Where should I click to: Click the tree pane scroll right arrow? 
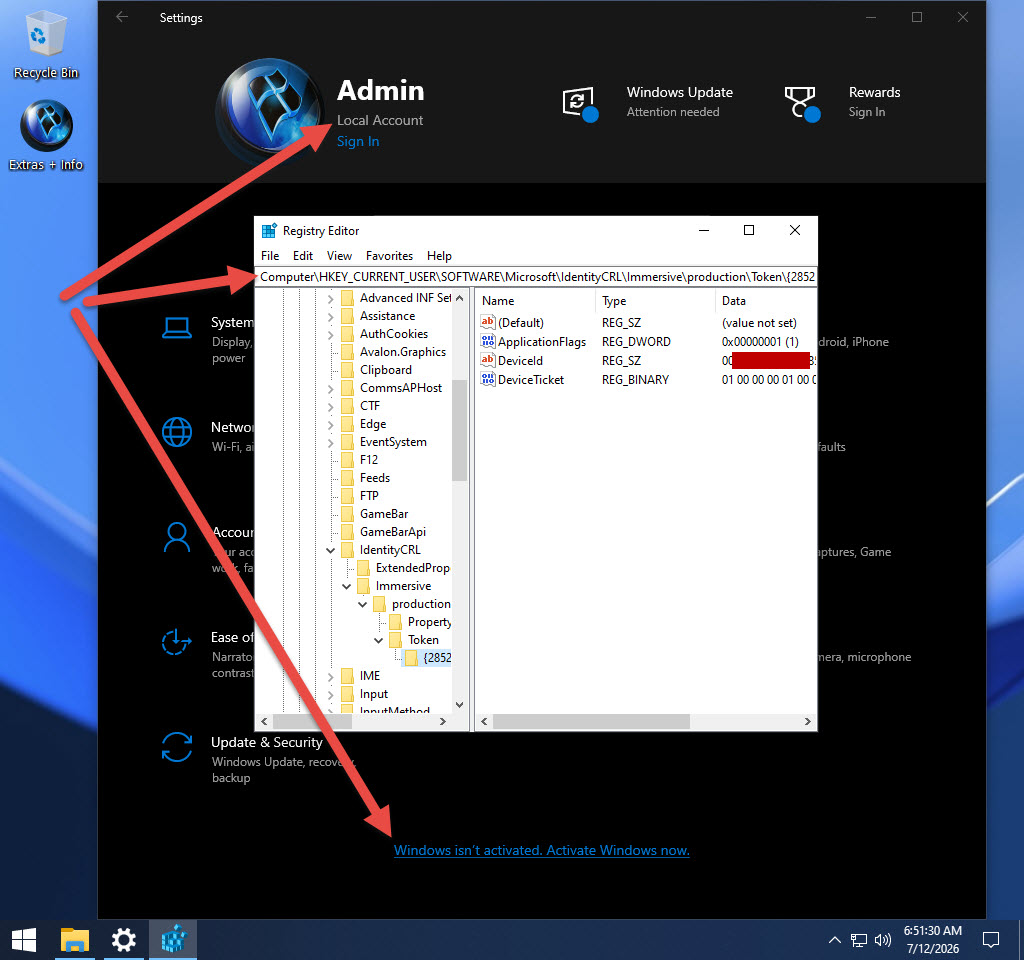pyautogui.click(x=443, y=721)
